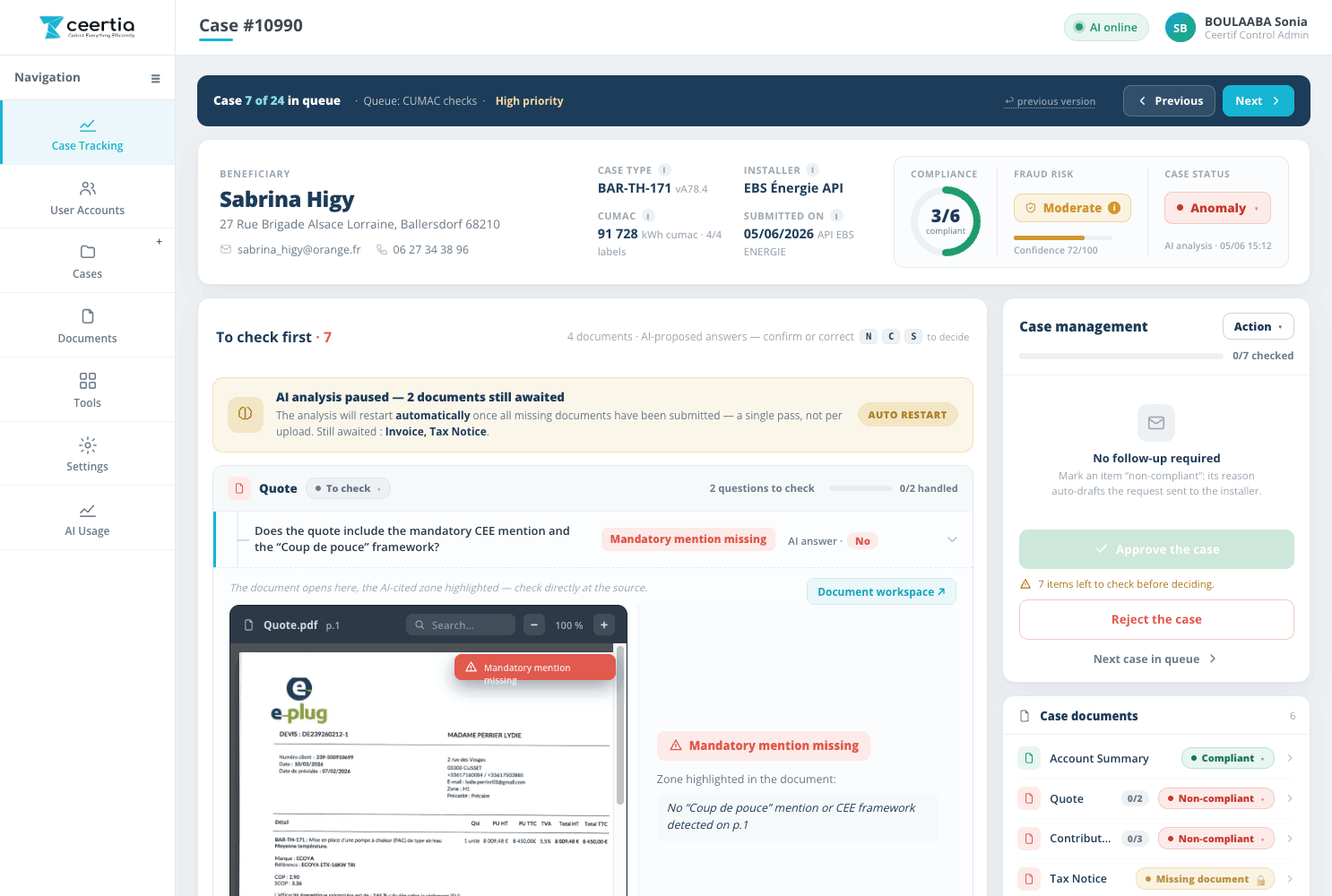Screen dimensions: 1332x896
Task: Open the Document workspace link
Action: pyautogui.click(x=881, y=591)
